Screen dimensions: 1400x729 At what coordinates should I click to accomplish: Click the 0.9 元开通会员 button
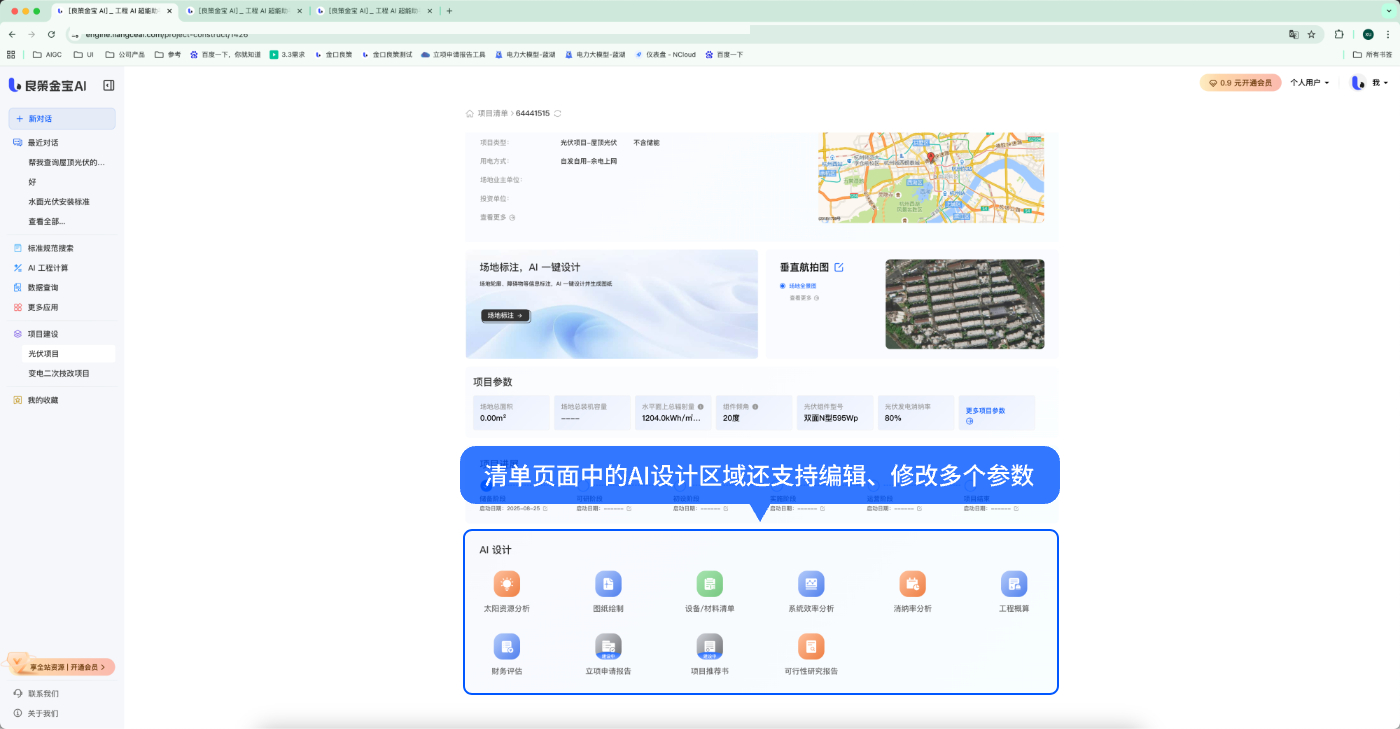[1241, 83]
